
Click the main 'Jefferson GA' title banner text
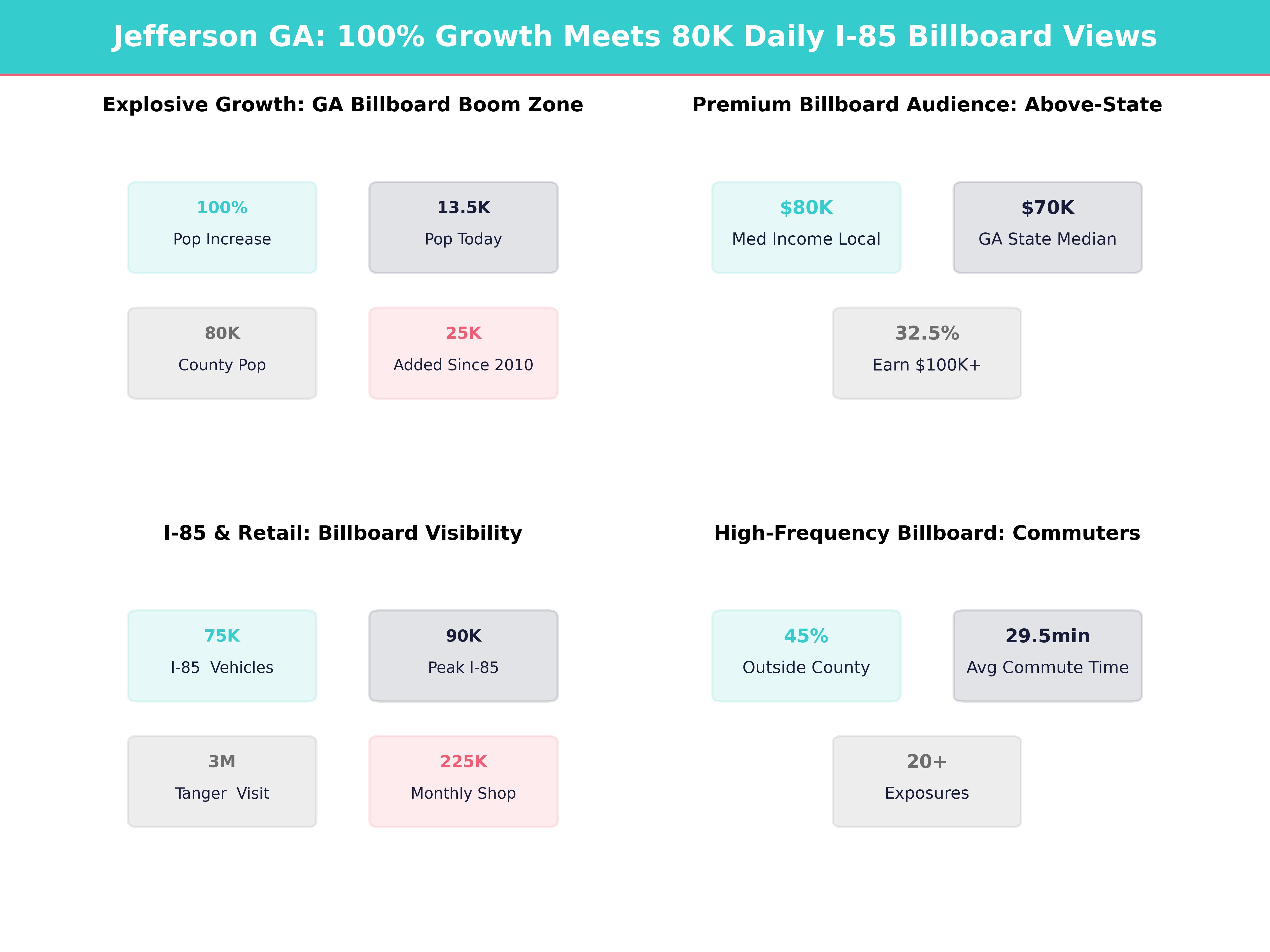634,37
